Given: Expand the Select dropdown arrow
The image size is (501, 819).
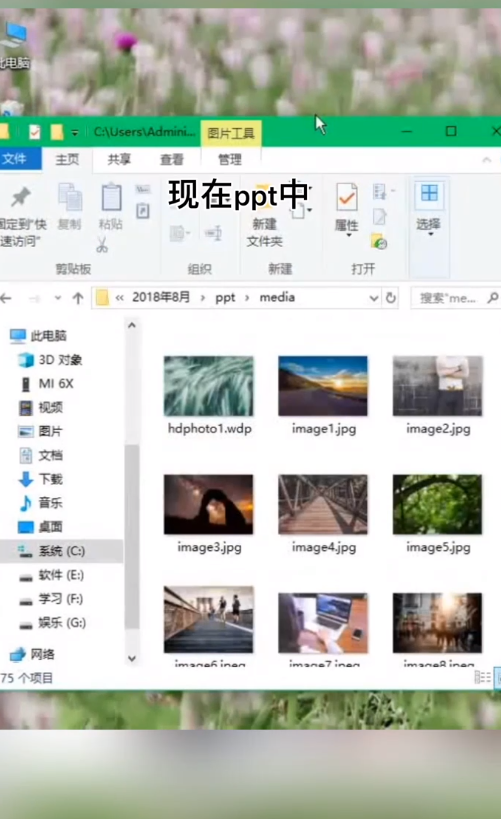Looking at the screenshot, I should click(430, 235).
